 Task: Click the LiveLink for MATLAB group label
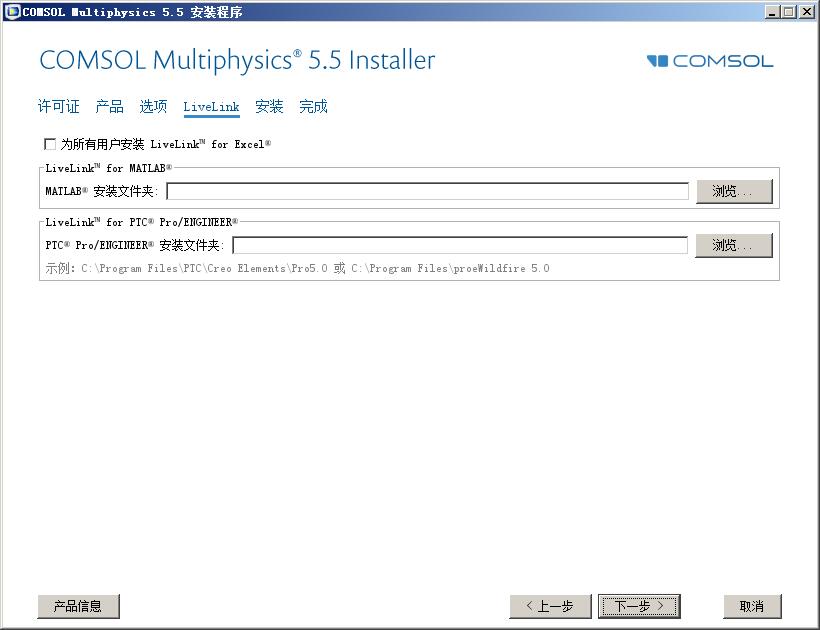108,168
